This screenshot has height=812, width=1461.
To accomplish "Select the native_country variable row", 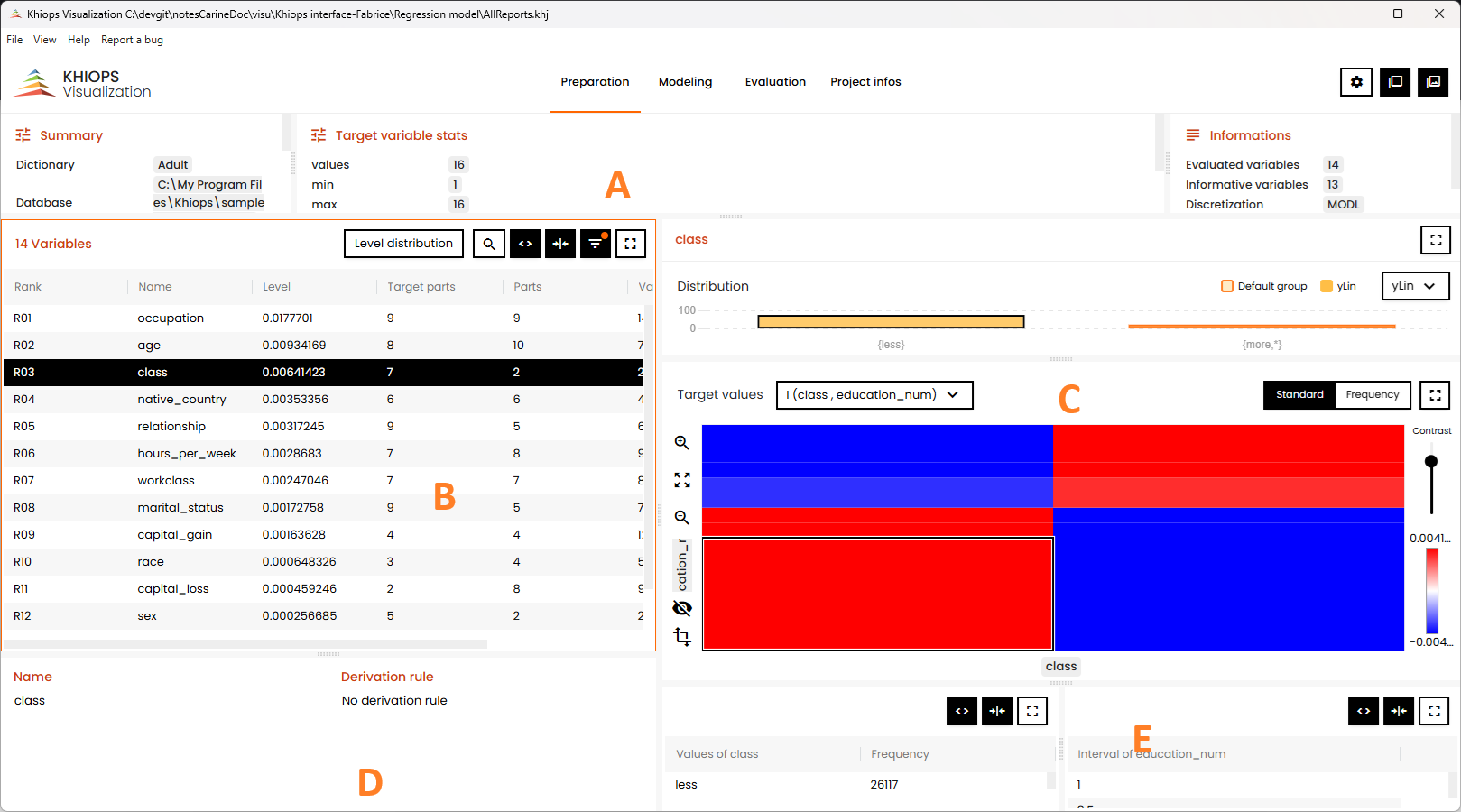I will [323, 400].
